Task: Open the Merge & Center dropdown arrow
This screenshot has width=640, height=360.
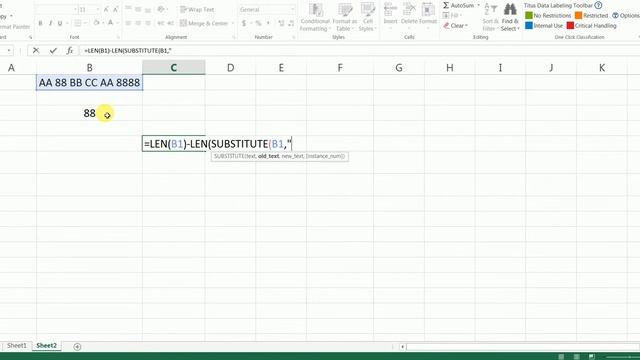Action: coord(233,23)
